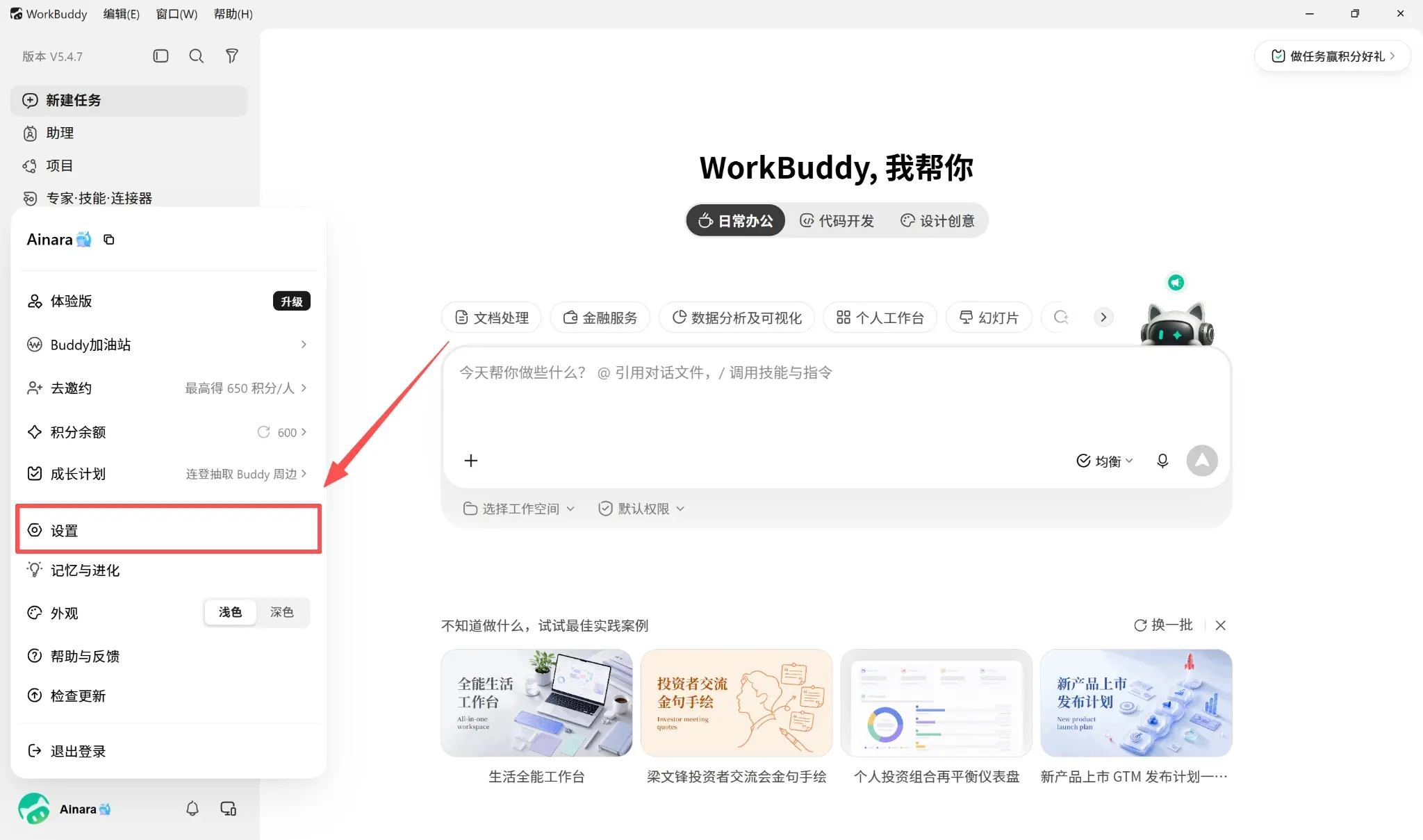
Task: Open 去邀约 invitation entry
Action: click(x=168, y=388)
